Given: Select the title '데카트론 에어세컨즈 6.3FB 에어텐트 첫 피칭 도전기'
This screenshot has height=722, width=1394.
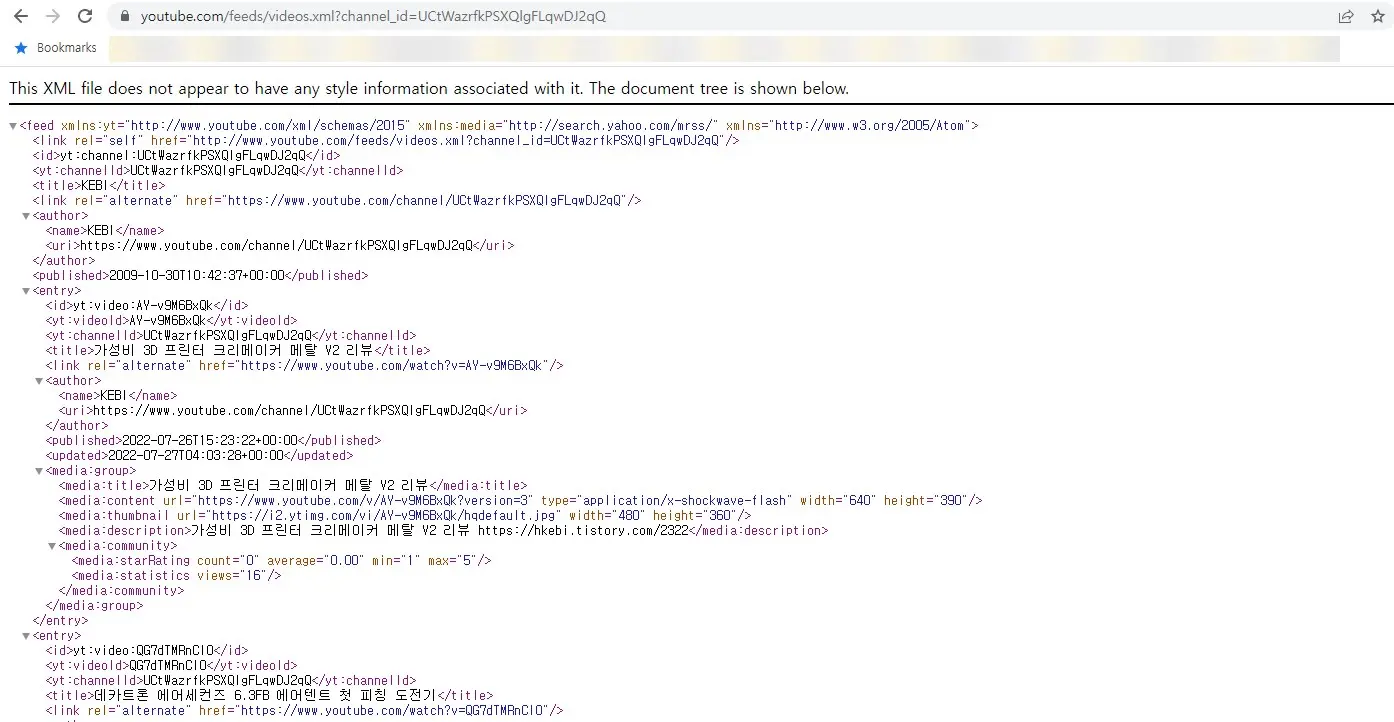Looking at the screenshot, I should (270, 696).
